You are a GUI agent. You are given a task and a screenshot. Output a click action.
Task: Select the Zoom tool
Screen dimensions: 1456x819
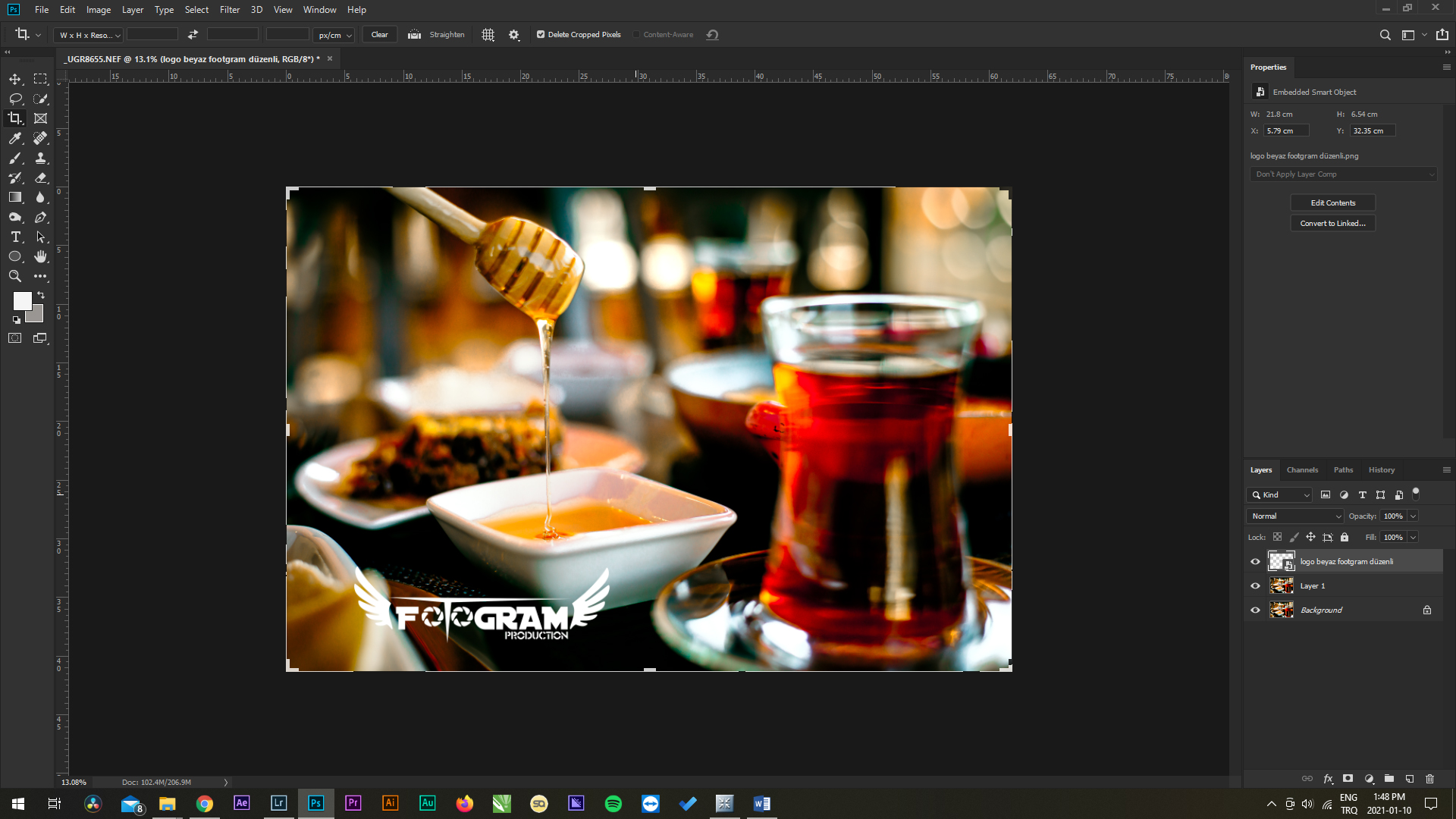click(x=15, y=276)
